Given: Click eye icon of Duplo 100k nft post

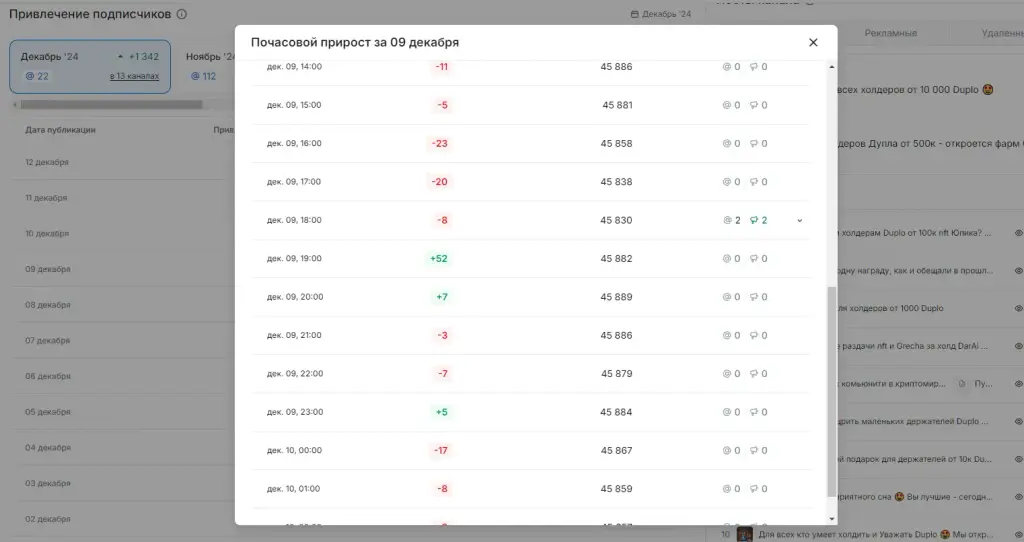Looking at the screenshot, I should tap(1018, 233).
